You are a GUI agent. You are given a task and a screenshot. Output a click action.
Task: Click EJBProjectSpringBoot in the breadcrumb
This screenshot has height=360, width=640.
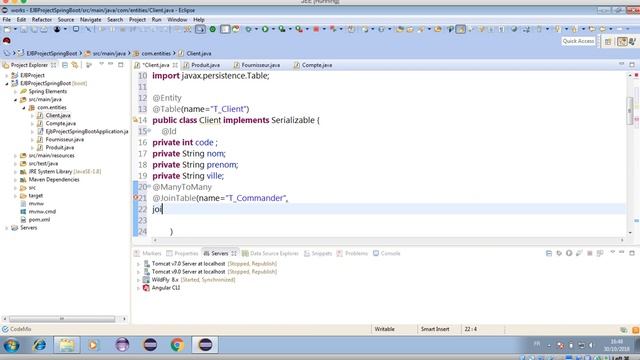(x=51, y=53)
